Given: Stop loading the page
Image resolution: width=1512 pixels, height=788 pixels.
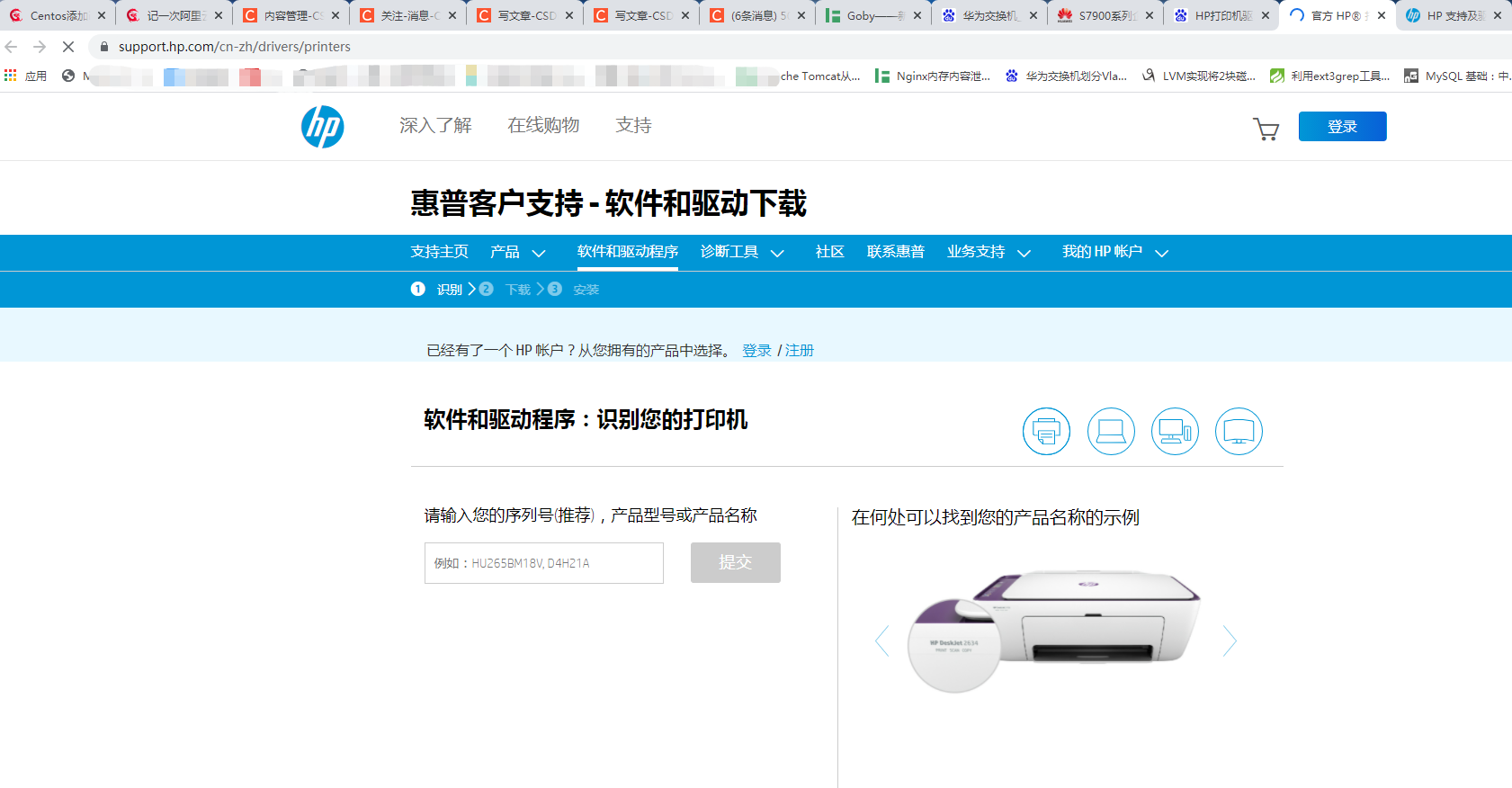Looking at the screenshot, I should pos(68,47).
